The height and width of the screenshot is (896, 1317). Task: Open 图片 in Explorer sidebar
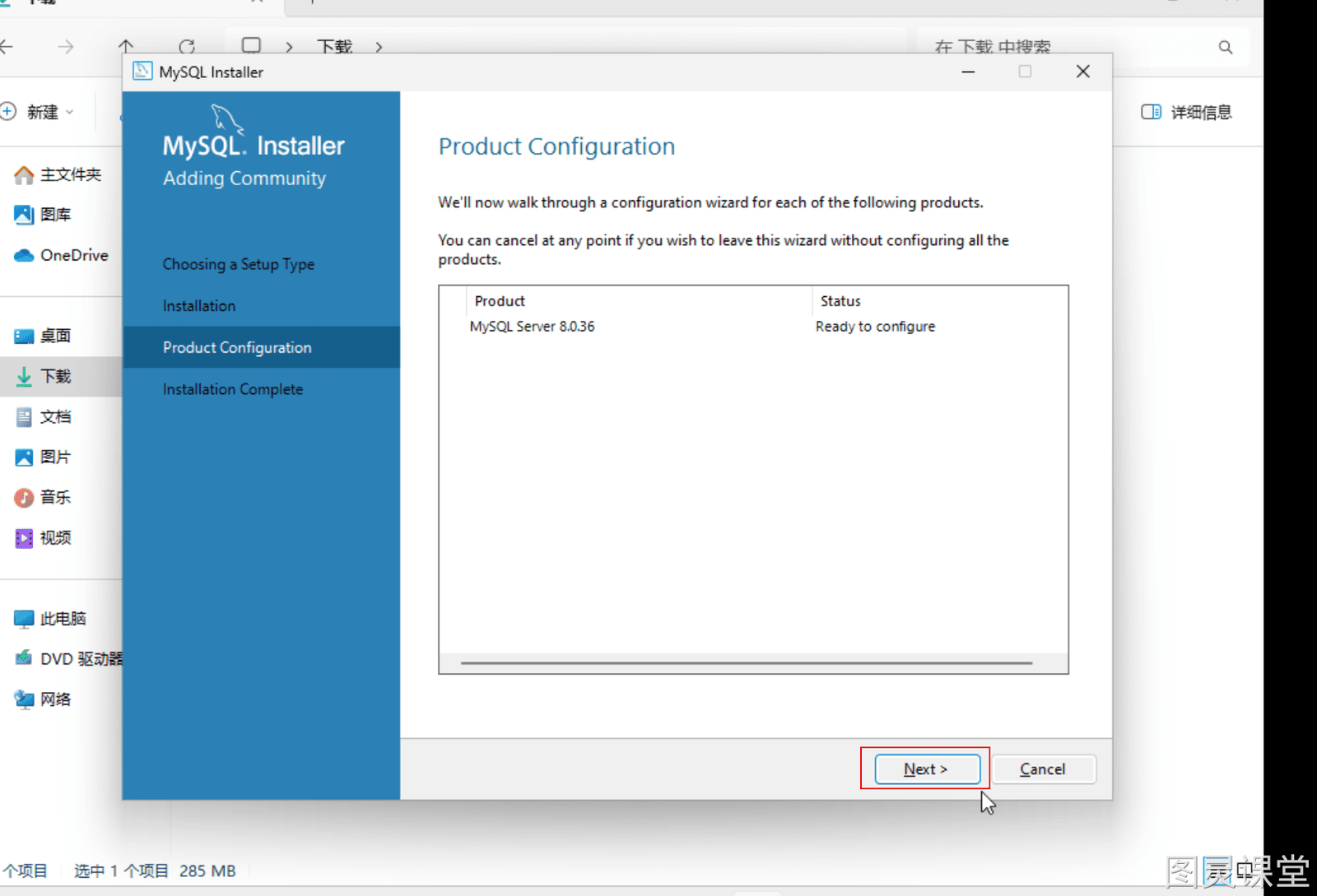pos(55,457)
